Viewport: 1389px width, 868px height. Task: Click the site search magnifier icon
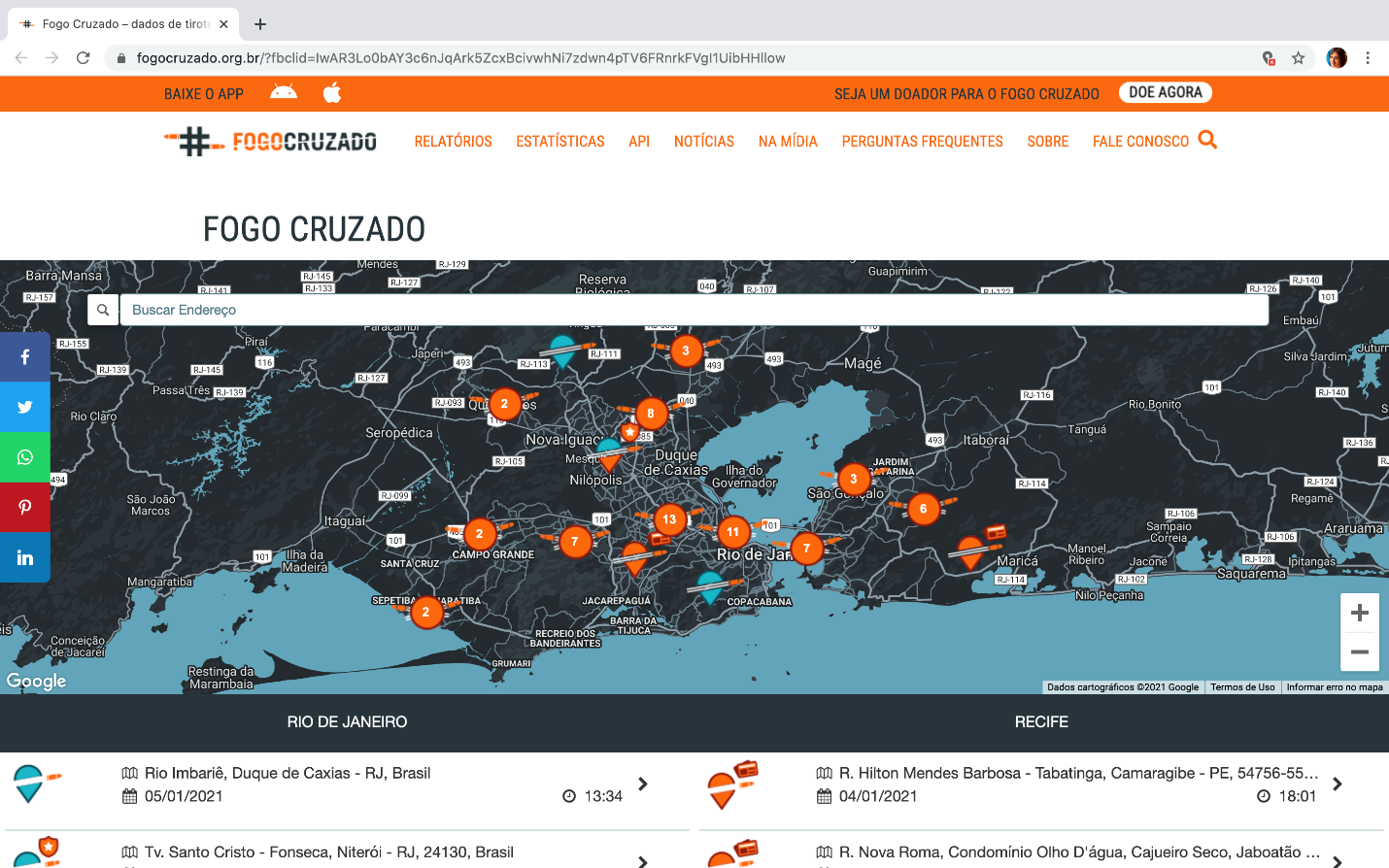pyautogui.click(x=1207, y=140)
